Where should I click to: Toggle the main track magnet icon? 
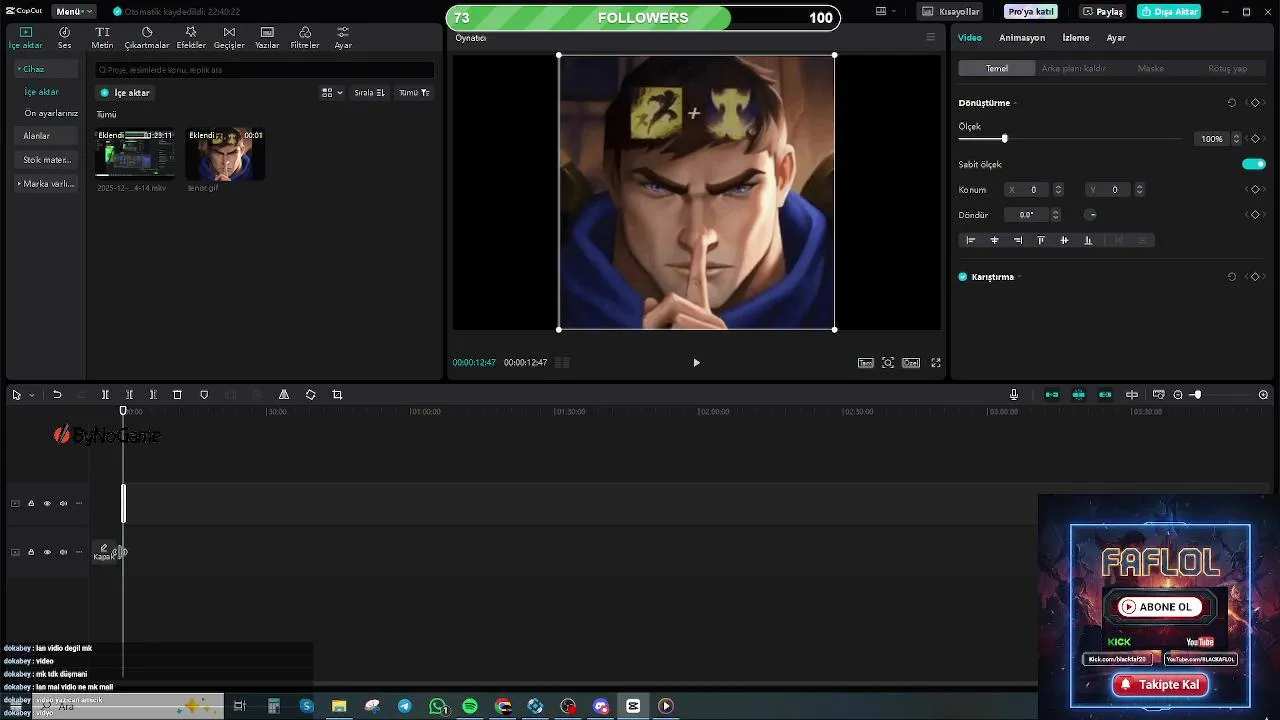click(1052, 395)
